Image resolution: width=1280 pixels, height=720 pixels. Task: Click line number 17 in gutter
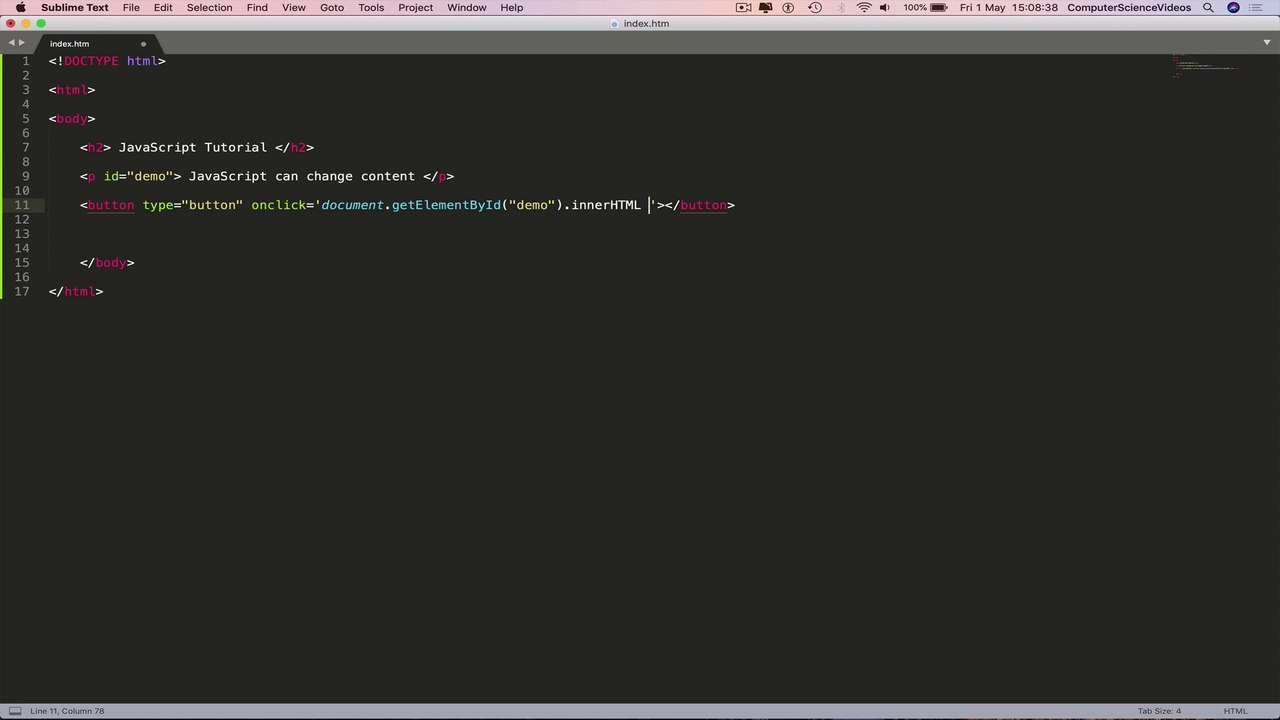click(22, 291)
